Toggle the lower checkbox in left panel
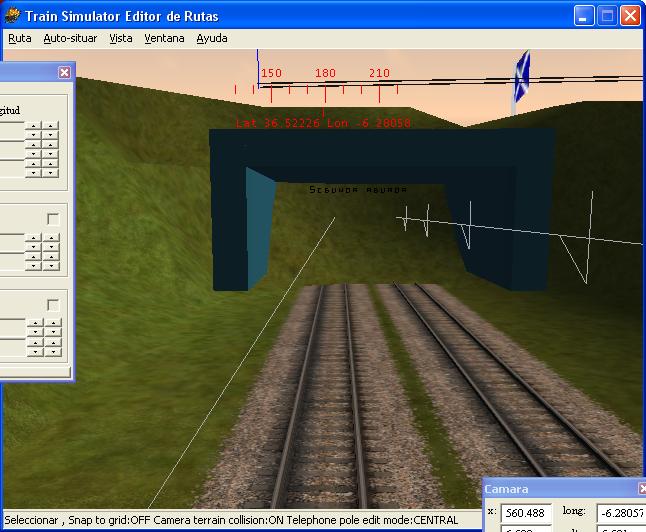This screenshot has width=646, height=532. tap(53, 305)
